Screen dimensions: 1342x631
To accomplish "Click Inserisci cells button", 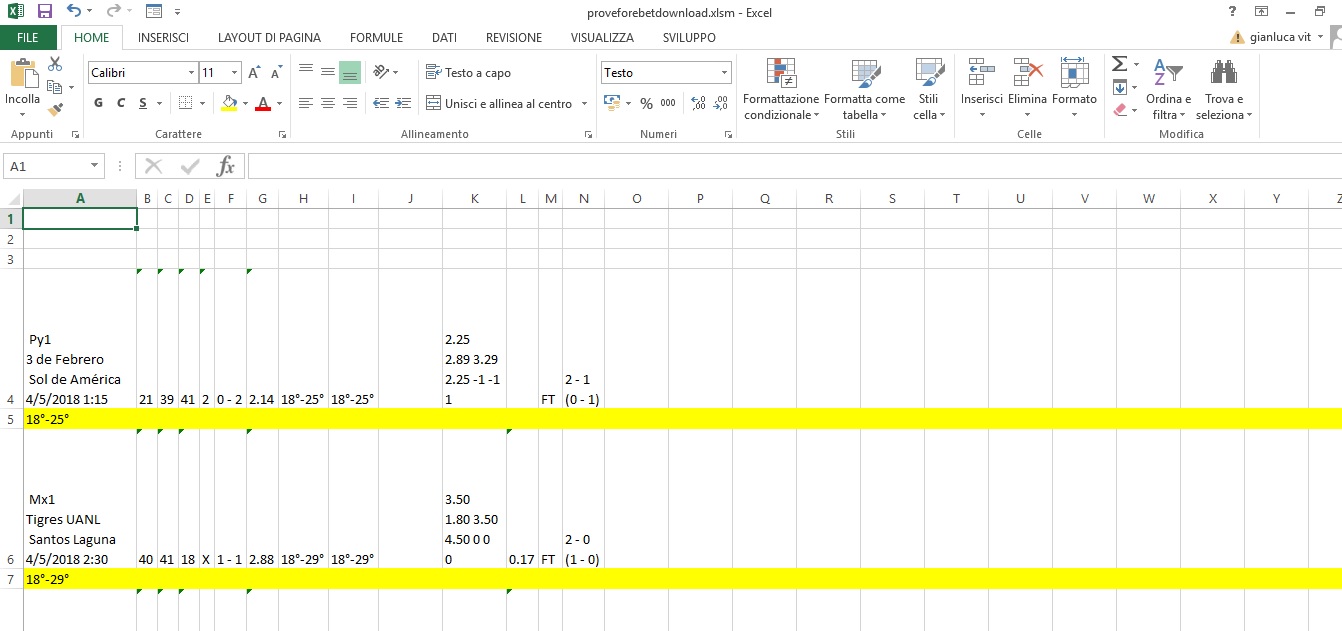I will (x=981, y=90).
